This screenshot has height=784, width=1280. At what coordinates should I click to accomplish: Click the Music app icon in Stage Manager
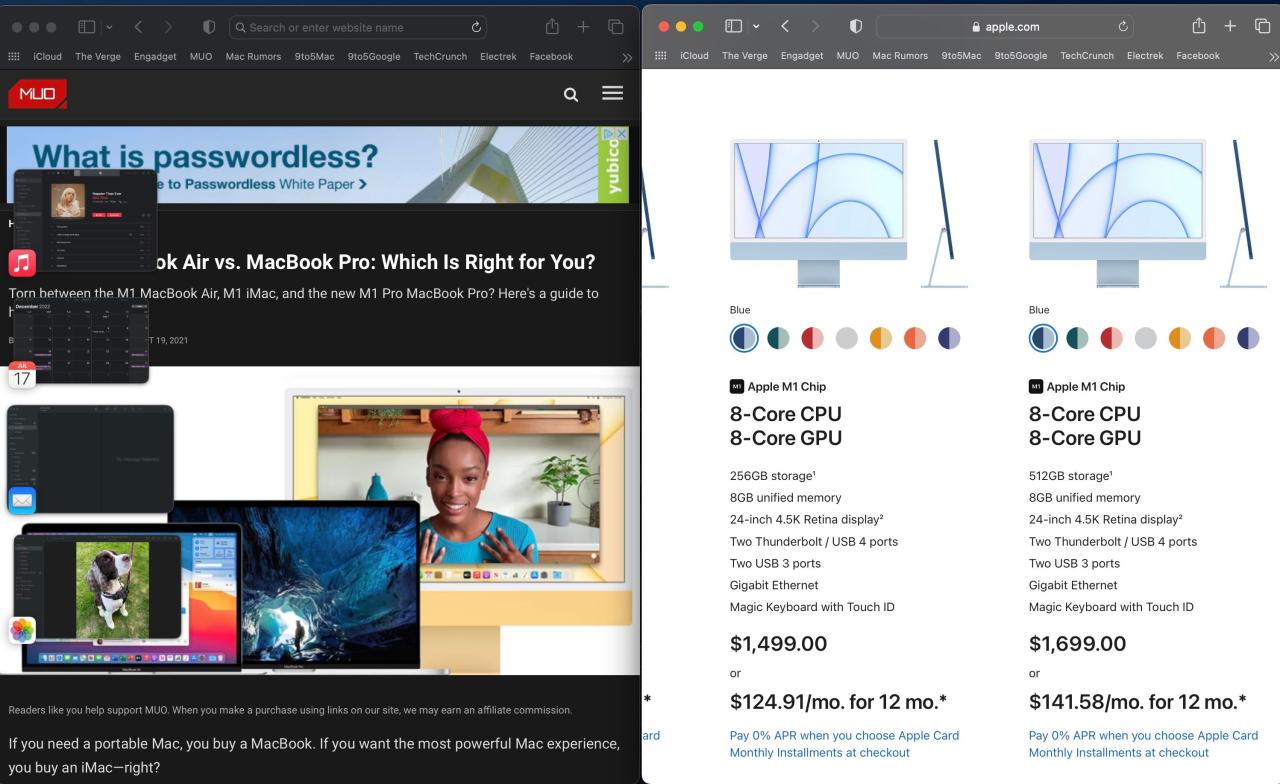tap(22, 263)
